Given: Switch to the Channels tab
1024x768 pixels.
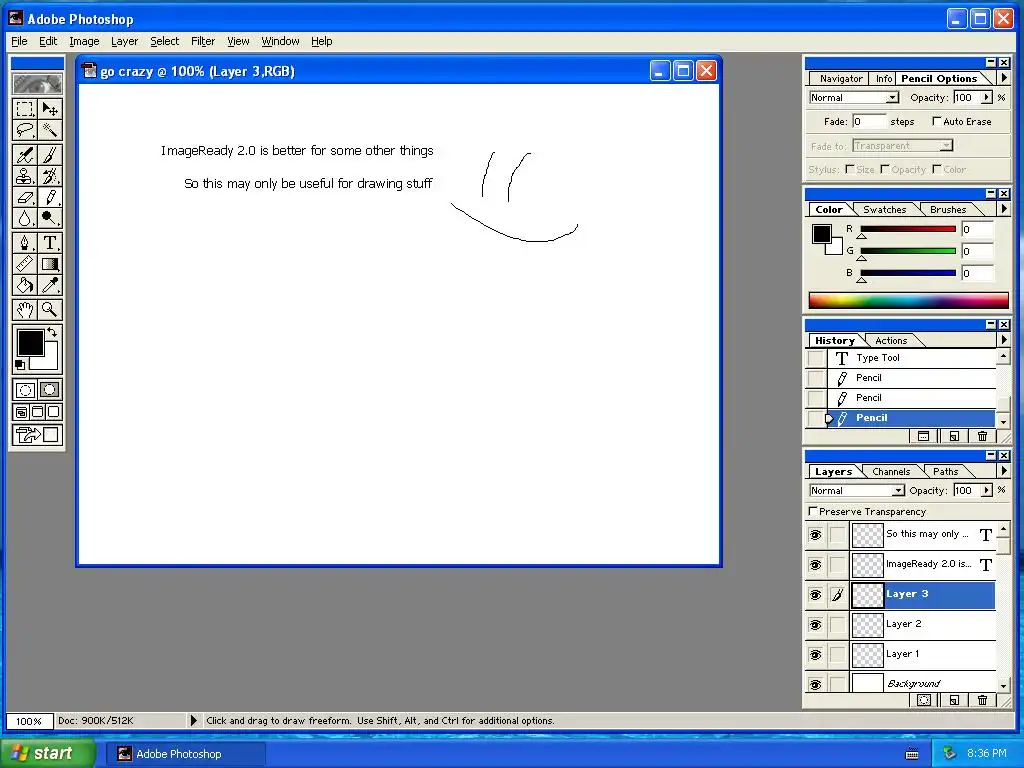Looking at the screenshot, I should coord(891,472).
